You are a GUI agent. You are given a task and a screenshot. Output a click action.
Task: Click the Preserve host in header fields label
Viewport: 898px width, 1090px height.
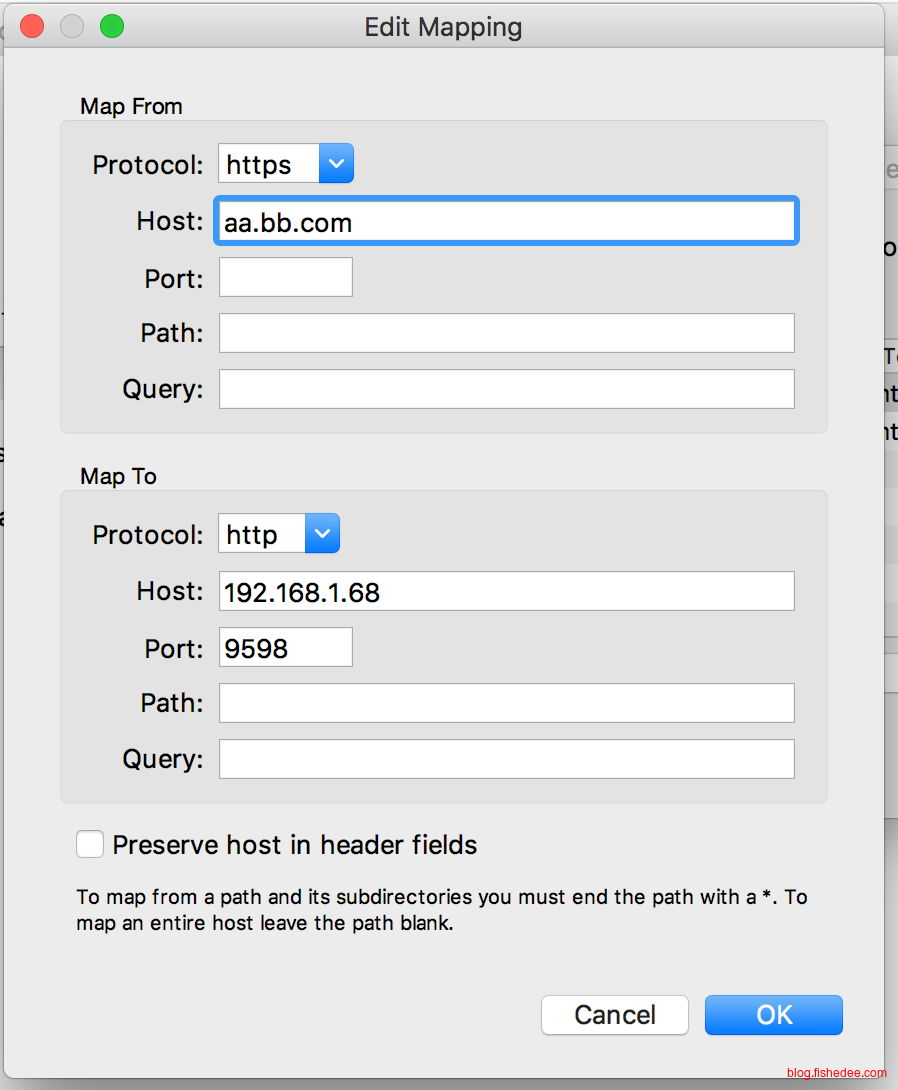pos(295,845)
